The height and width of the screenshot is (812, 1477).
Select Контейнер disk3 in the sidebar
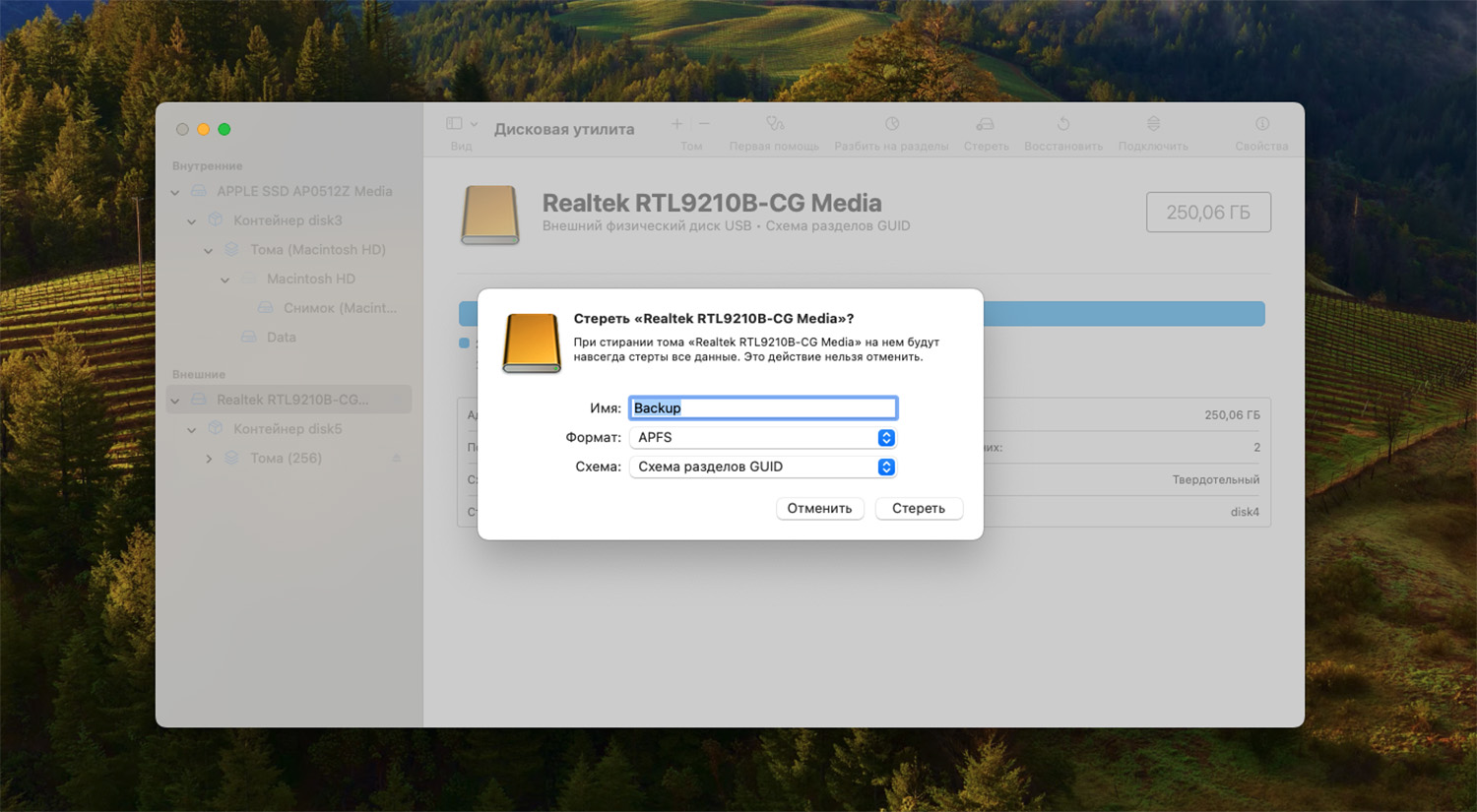[x=289, y=220]
